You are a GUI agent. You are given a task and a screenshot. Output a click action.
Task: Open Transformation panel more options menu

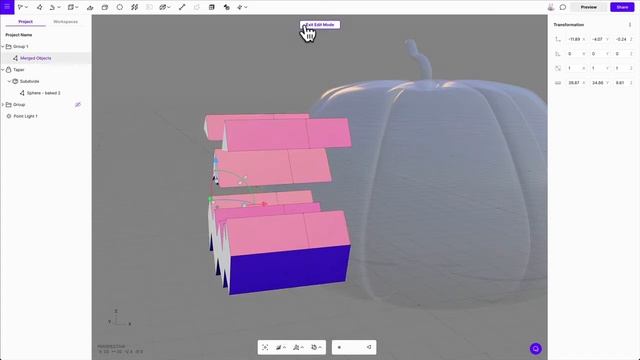(x=630, y=25)
